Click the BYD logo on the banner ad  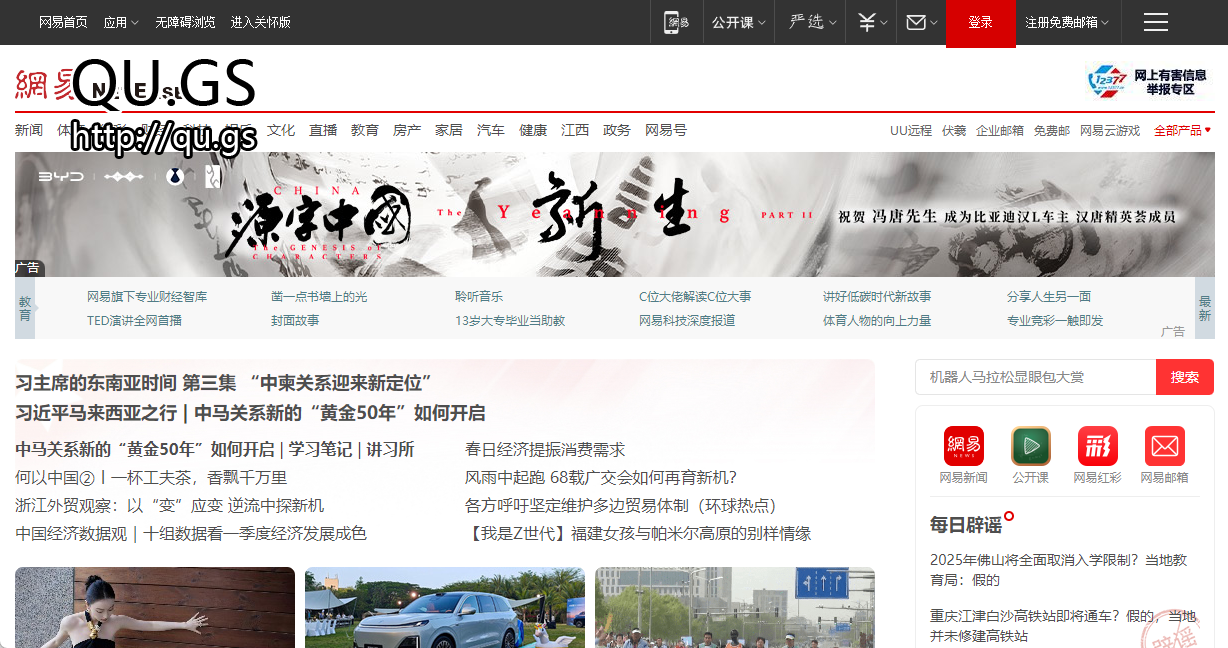61,176
